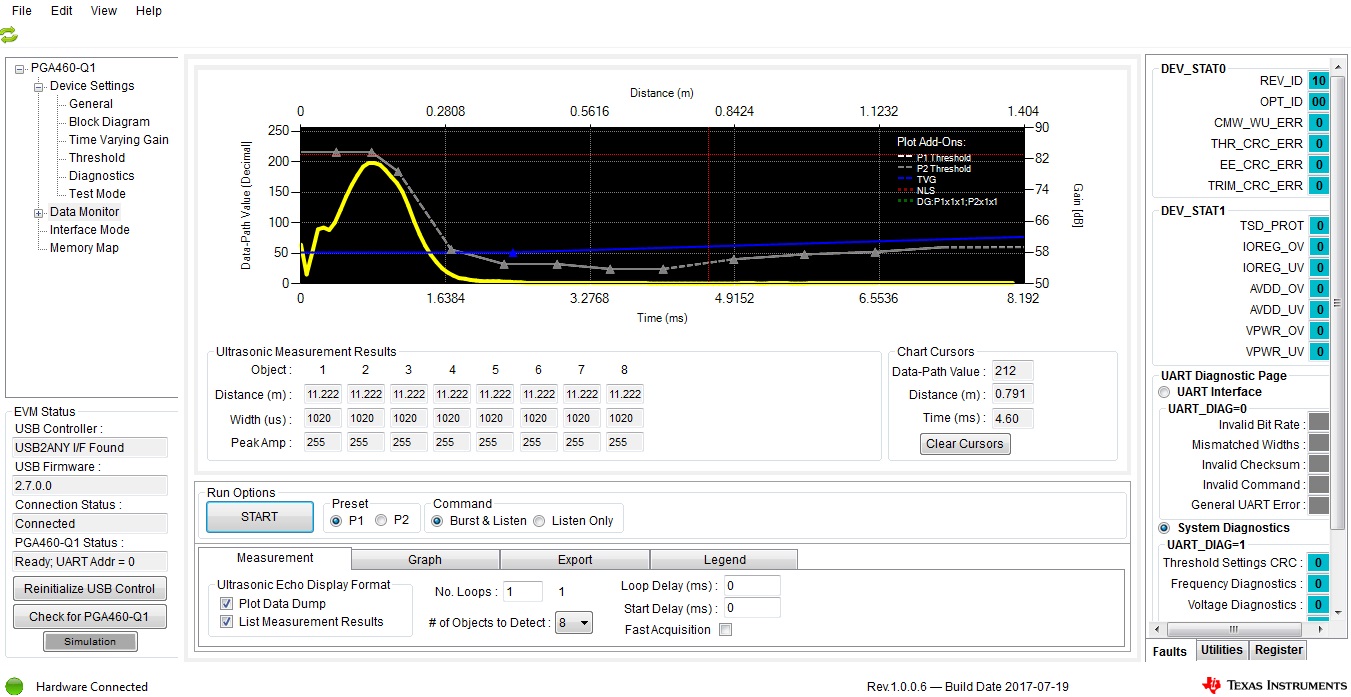Image resolution: width=1351 pixels, height=697 pixels.
Task: Click the "Connected" connection status text
Action: pyautogui.click(x=90, y=523)
